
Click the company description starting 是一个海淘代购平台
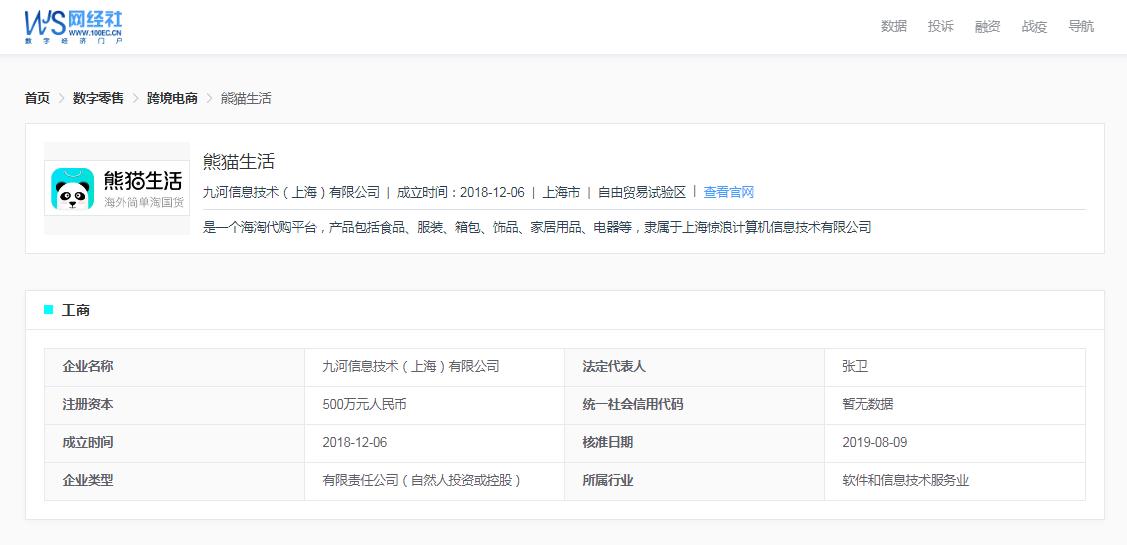(x=537, y=228)
